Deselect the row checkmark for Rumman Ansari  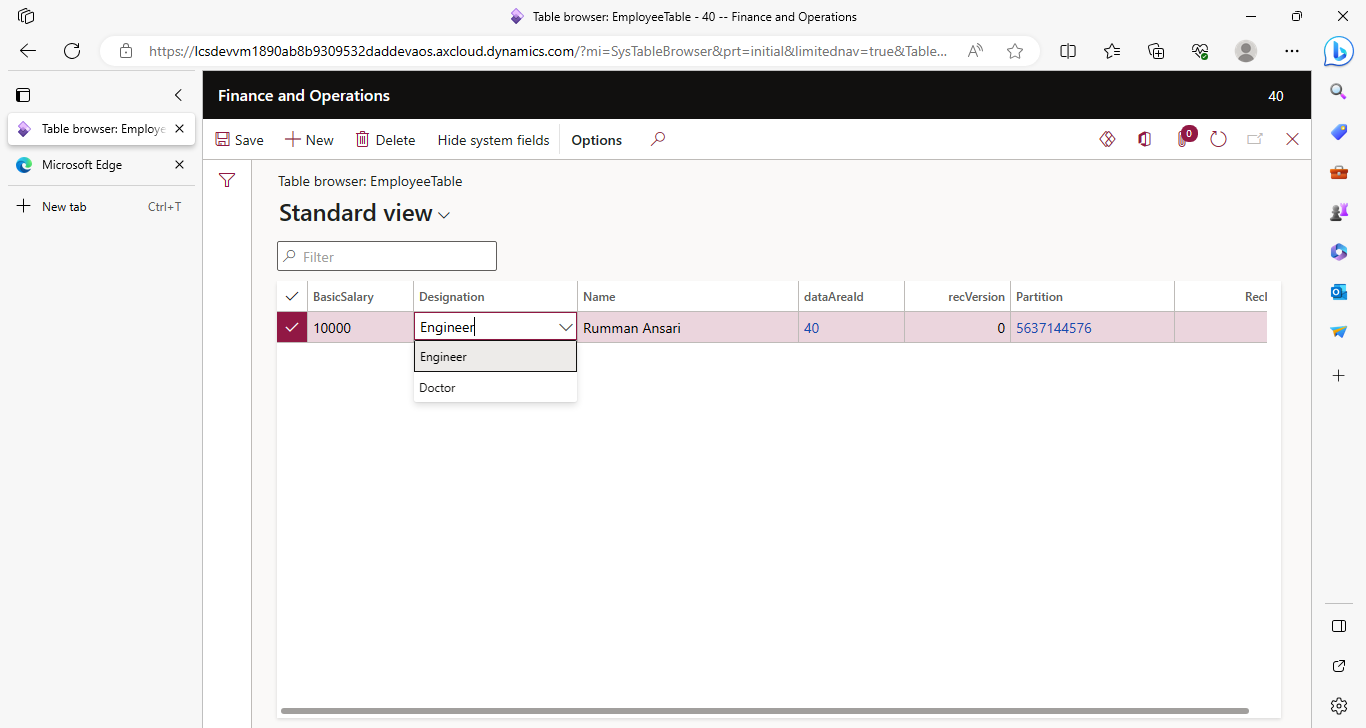coord(292,327)
